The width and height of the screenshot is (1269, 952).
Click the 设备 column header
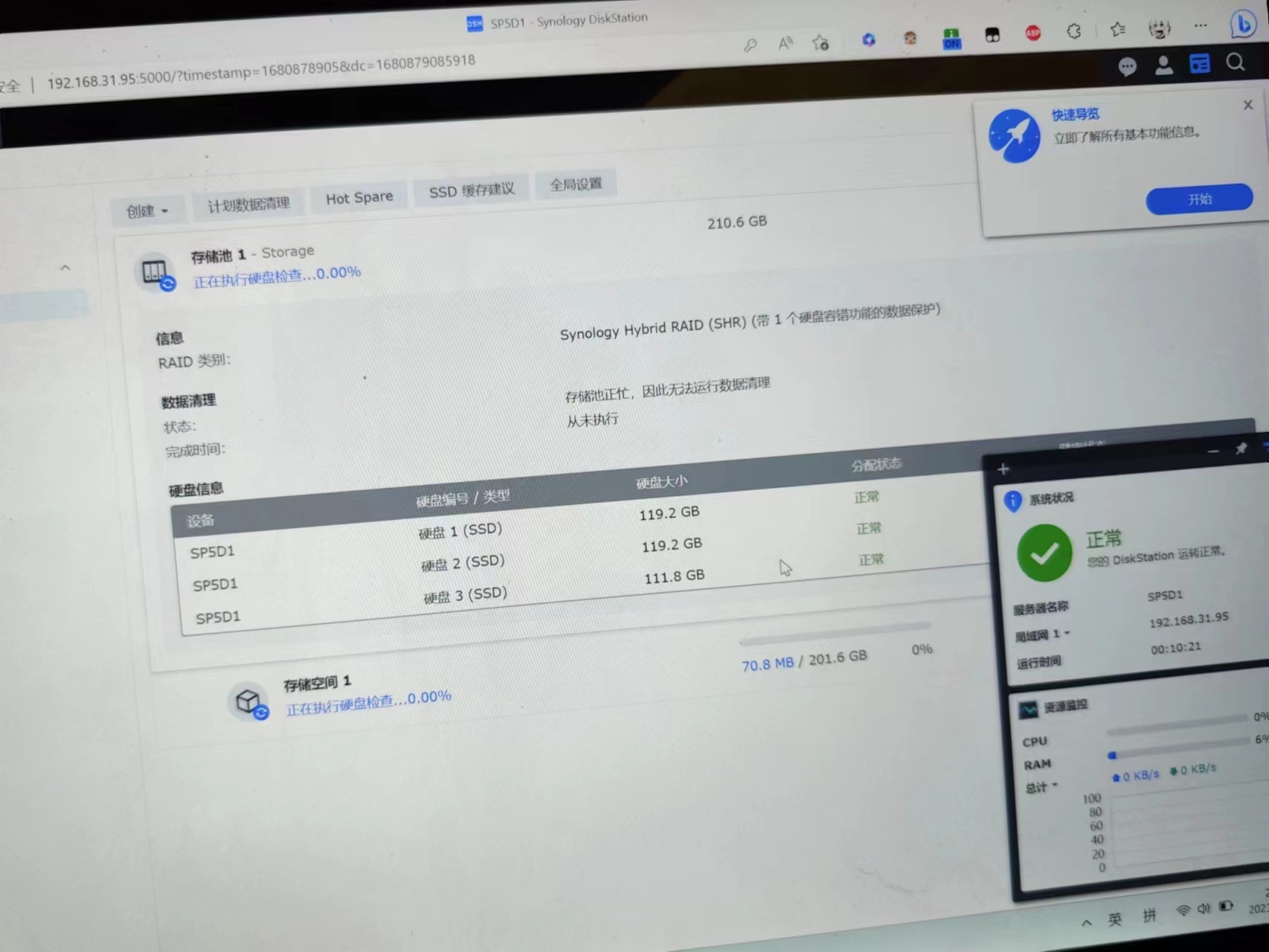point(201,520)
